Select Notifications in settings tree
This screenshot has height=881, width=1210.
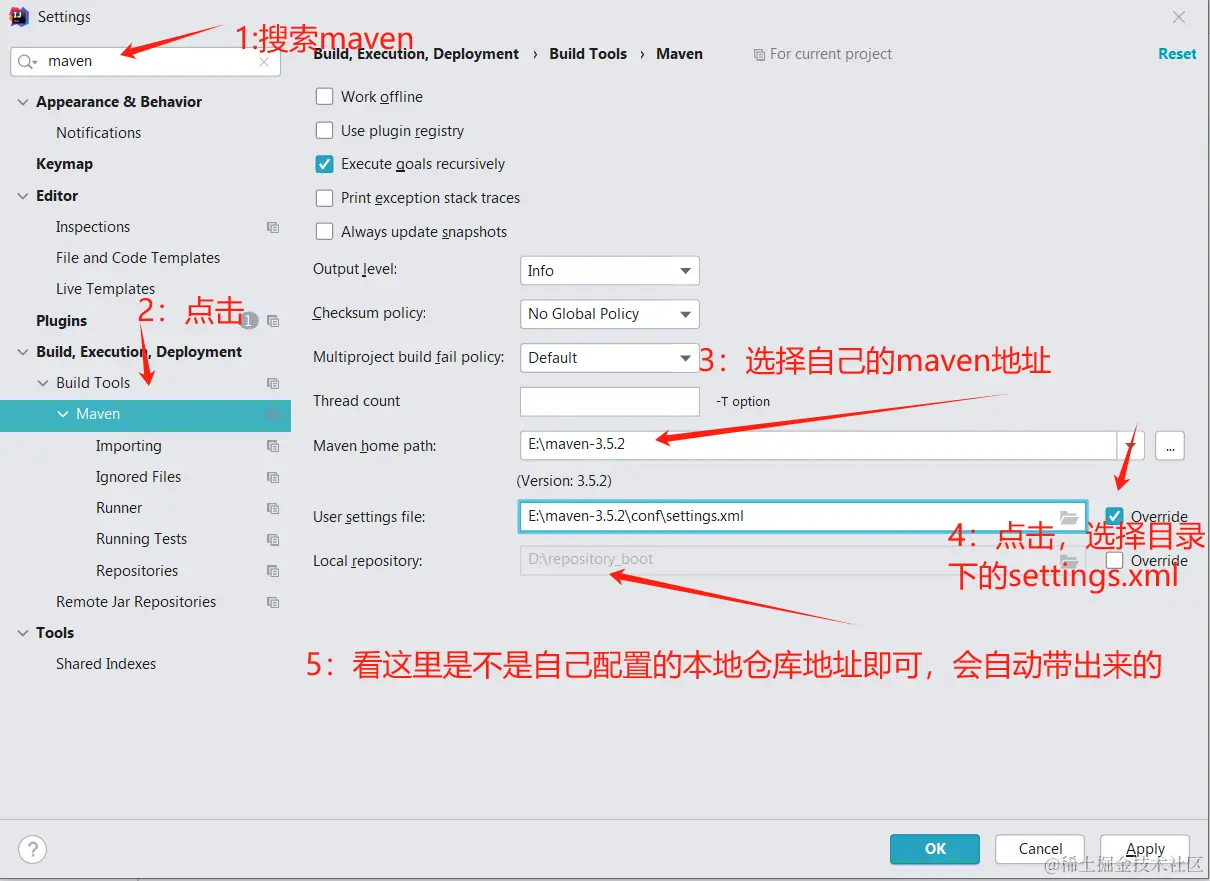[x=98, y=133]
